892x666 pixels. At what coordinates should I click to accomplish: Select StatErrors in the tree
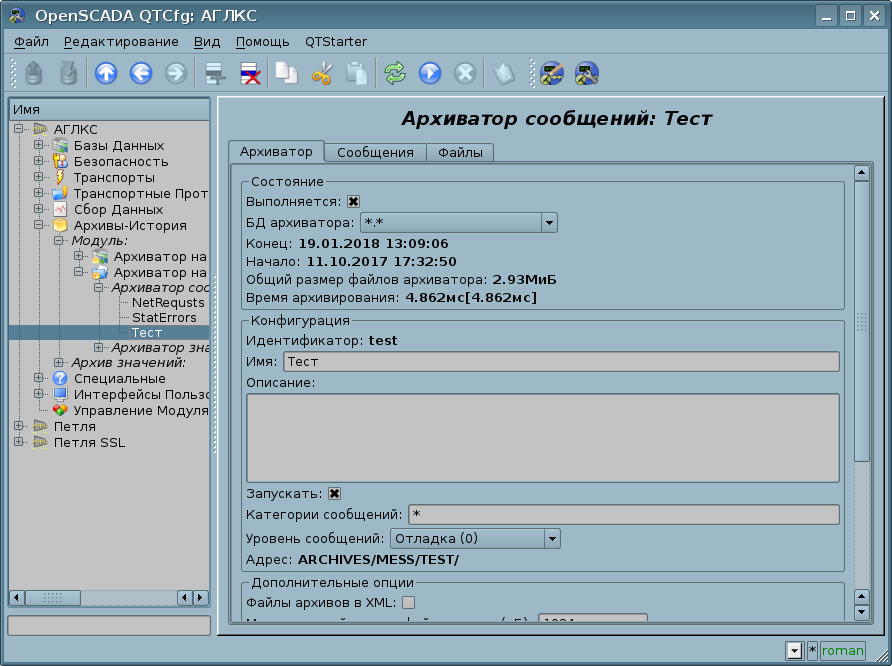(164, 317)
